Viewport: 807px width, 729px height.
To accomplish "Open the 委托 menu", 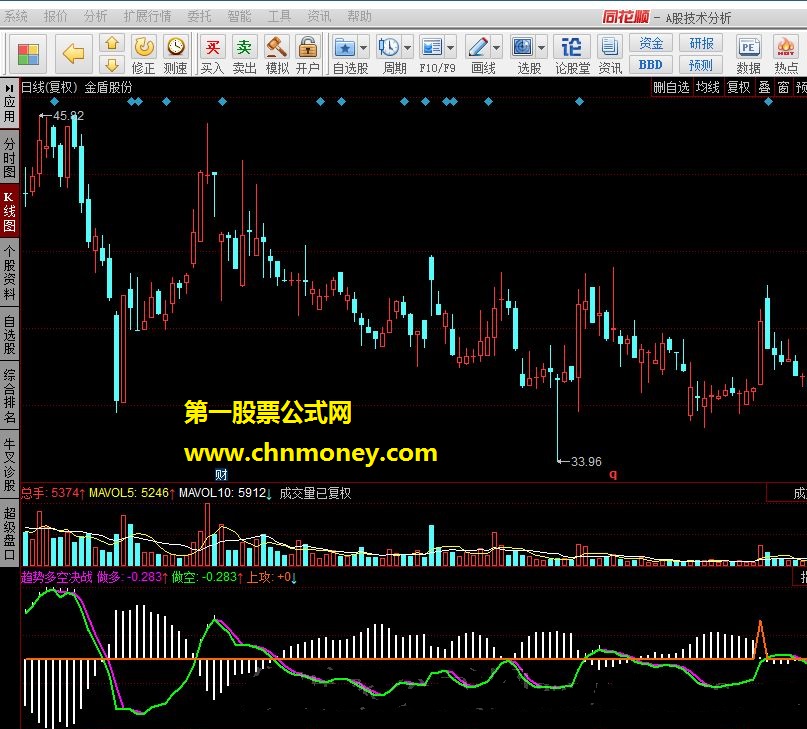I will click(199, 16).
